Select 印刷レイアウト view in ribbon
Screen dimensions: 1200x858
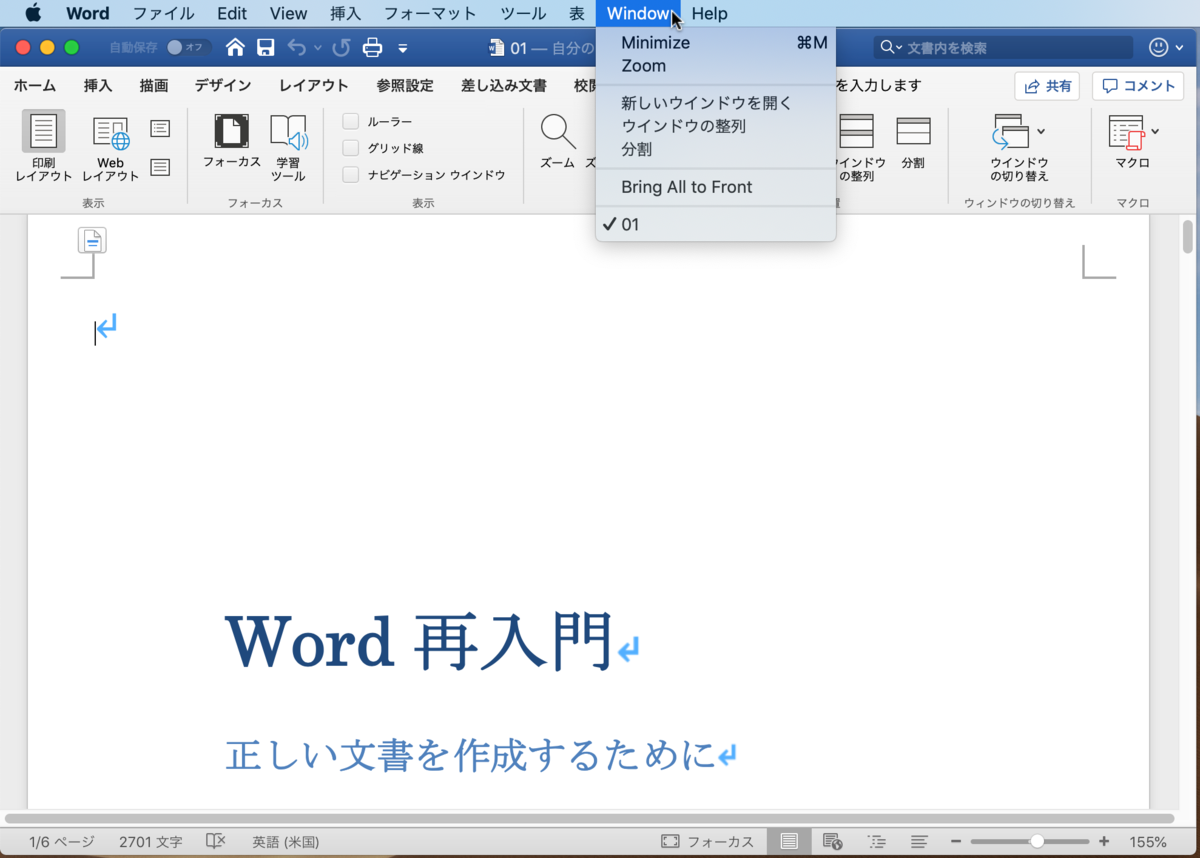[44, 147]
